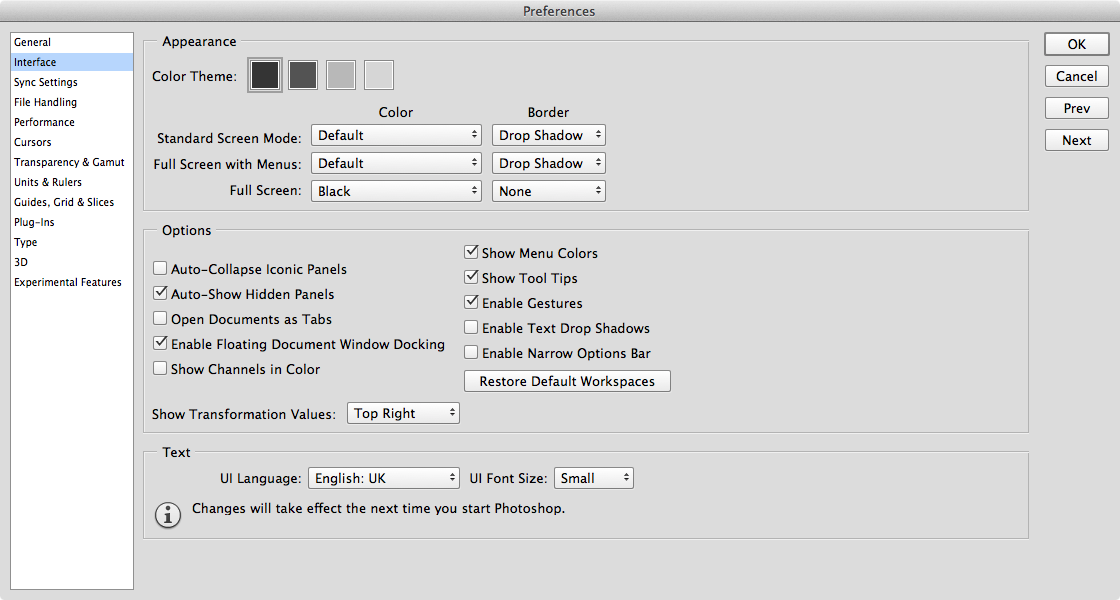This screenshot has height=600, width=1120.
Task: Open 3D preferences category
Action: (72, 262)
